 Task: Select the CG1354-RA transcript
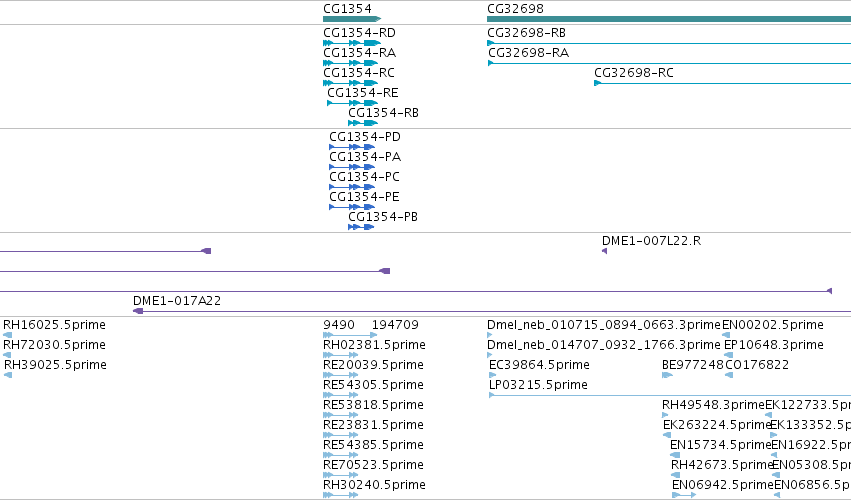point(351,63)
